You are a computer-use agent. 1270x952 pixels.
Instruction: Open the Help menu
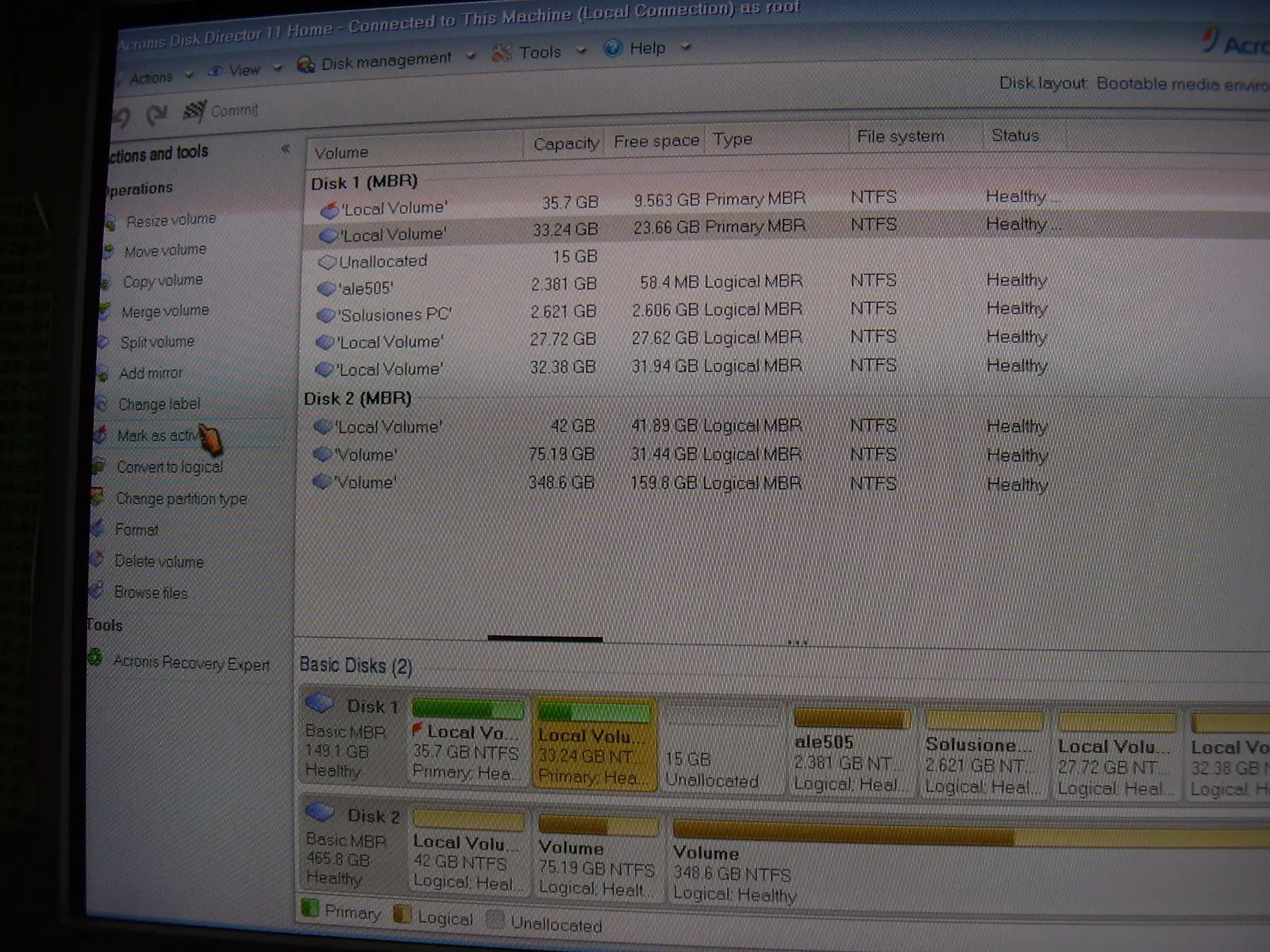[647, 48]
